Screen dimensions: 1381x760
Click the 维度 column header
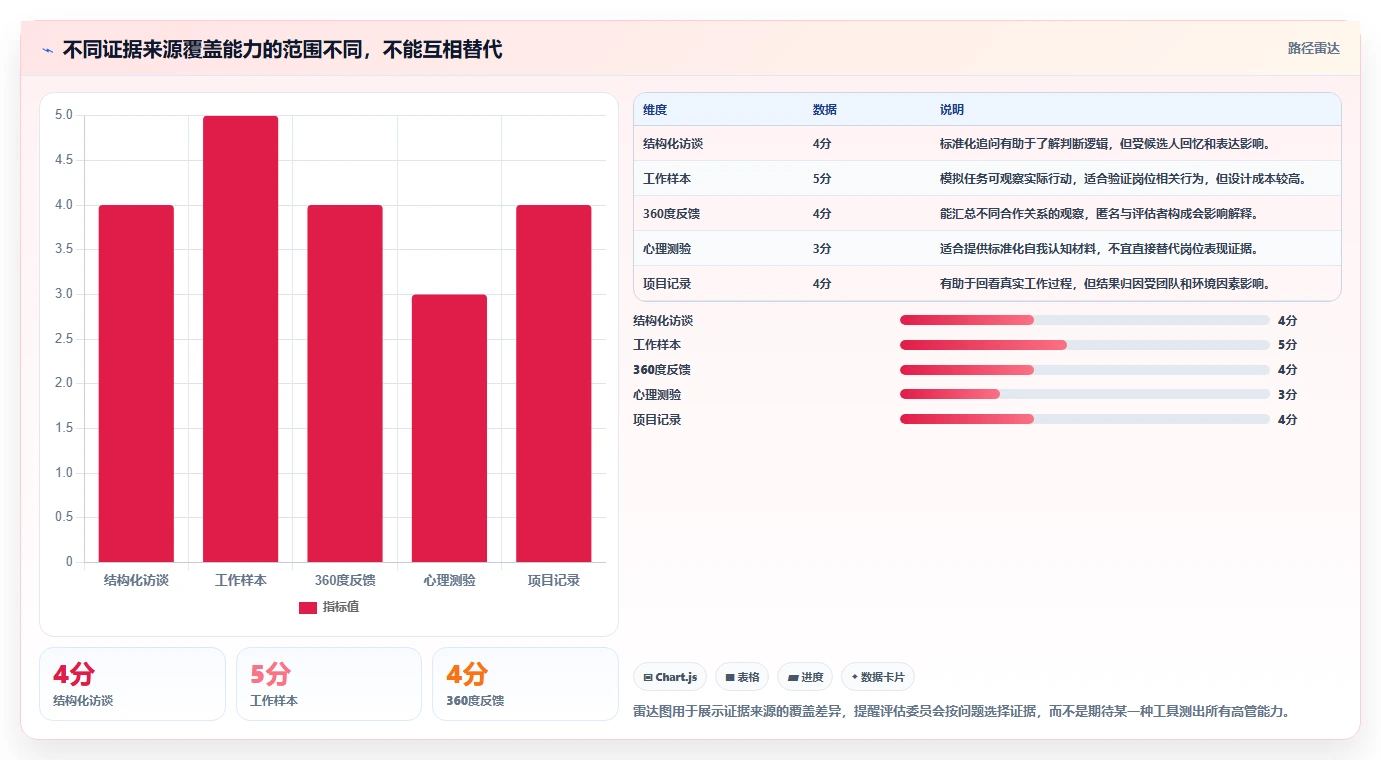(x=655, y=110)
